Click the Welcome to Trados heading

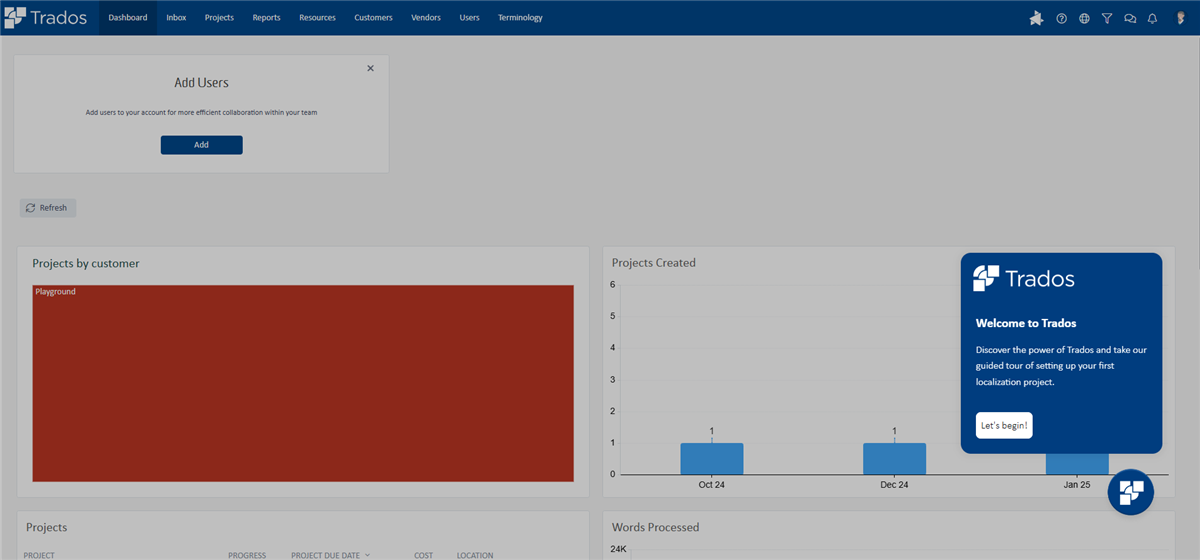[x=1026, y=323]
